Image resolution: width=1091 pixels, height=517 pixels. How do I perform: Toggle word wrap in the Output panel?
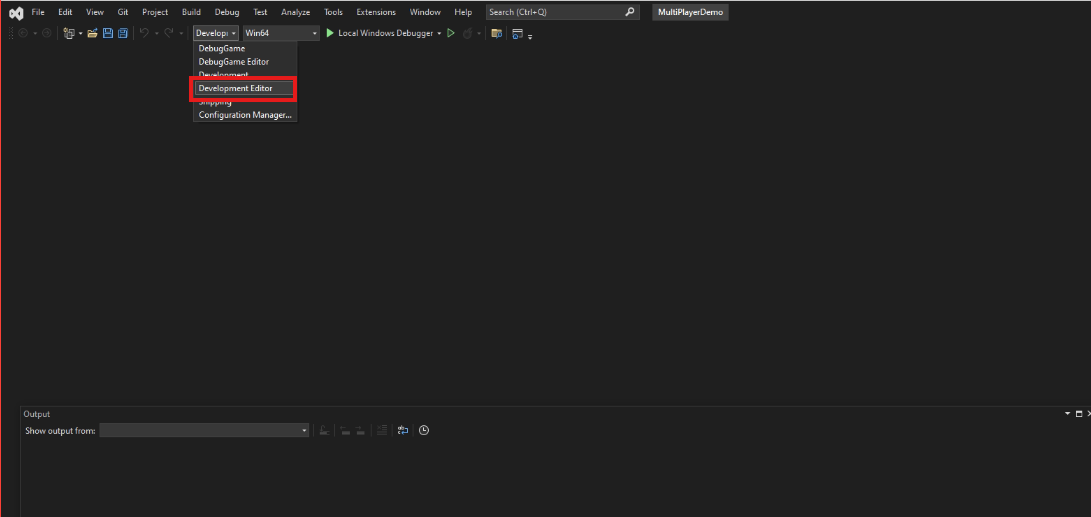point(403,430)
